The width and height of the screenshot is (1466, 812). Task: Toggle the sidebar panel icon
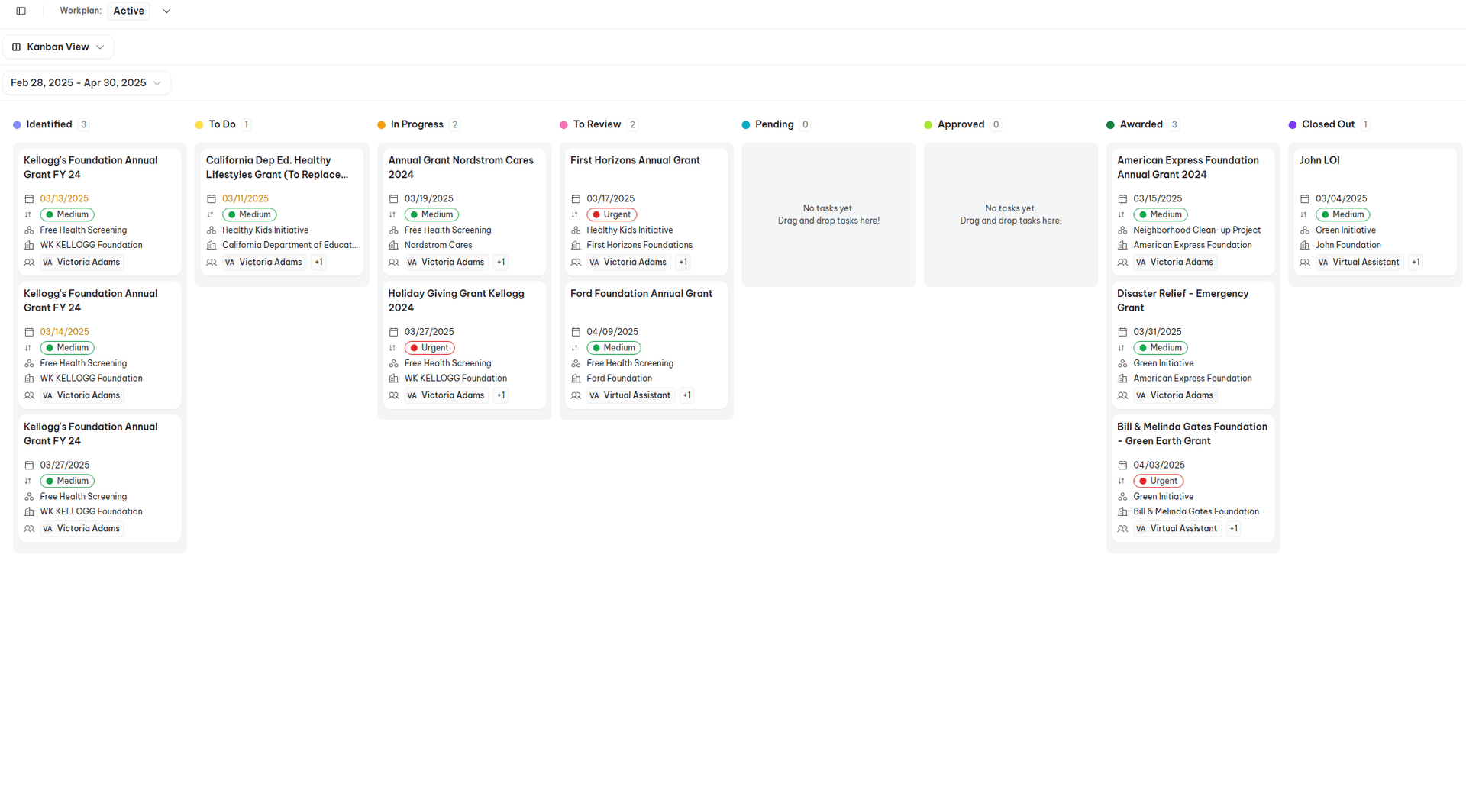pyautogui.click(x=21, y=11)
